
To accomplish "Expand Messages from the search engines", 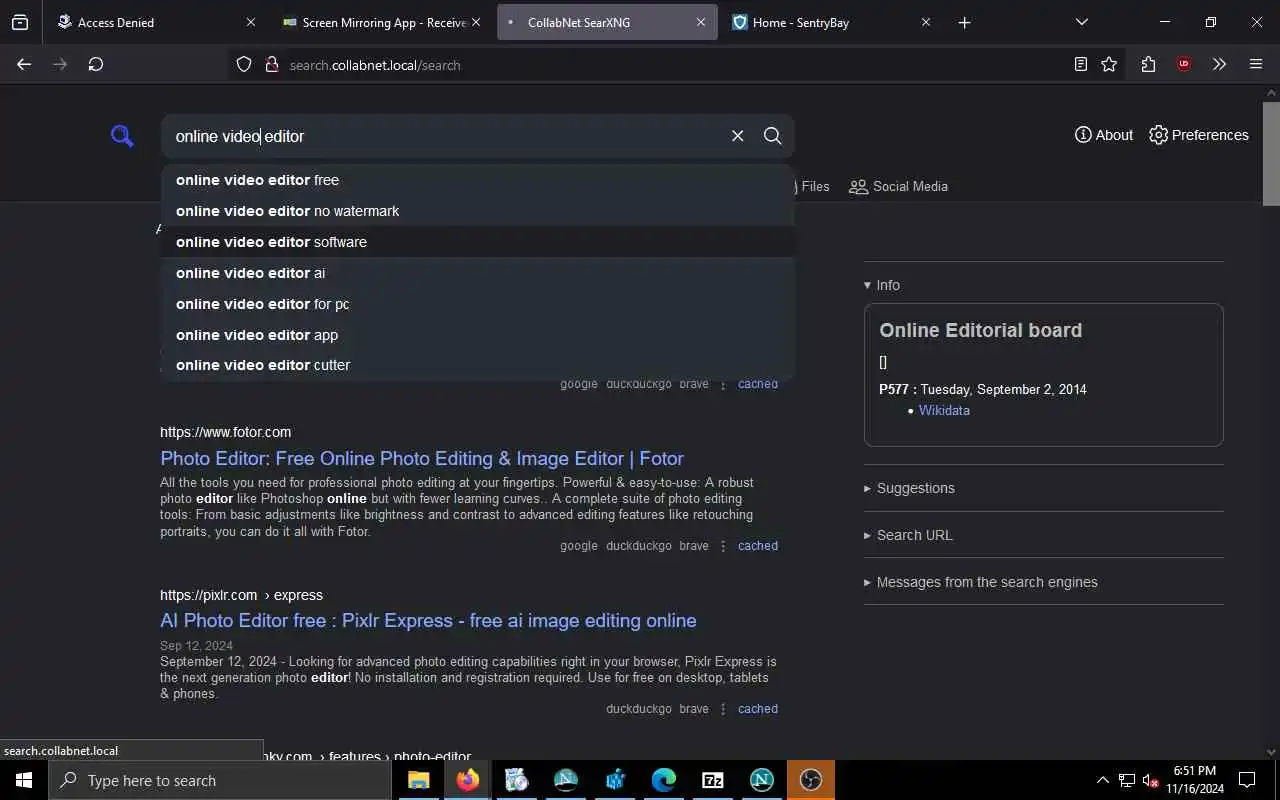I will coord(981,582).
